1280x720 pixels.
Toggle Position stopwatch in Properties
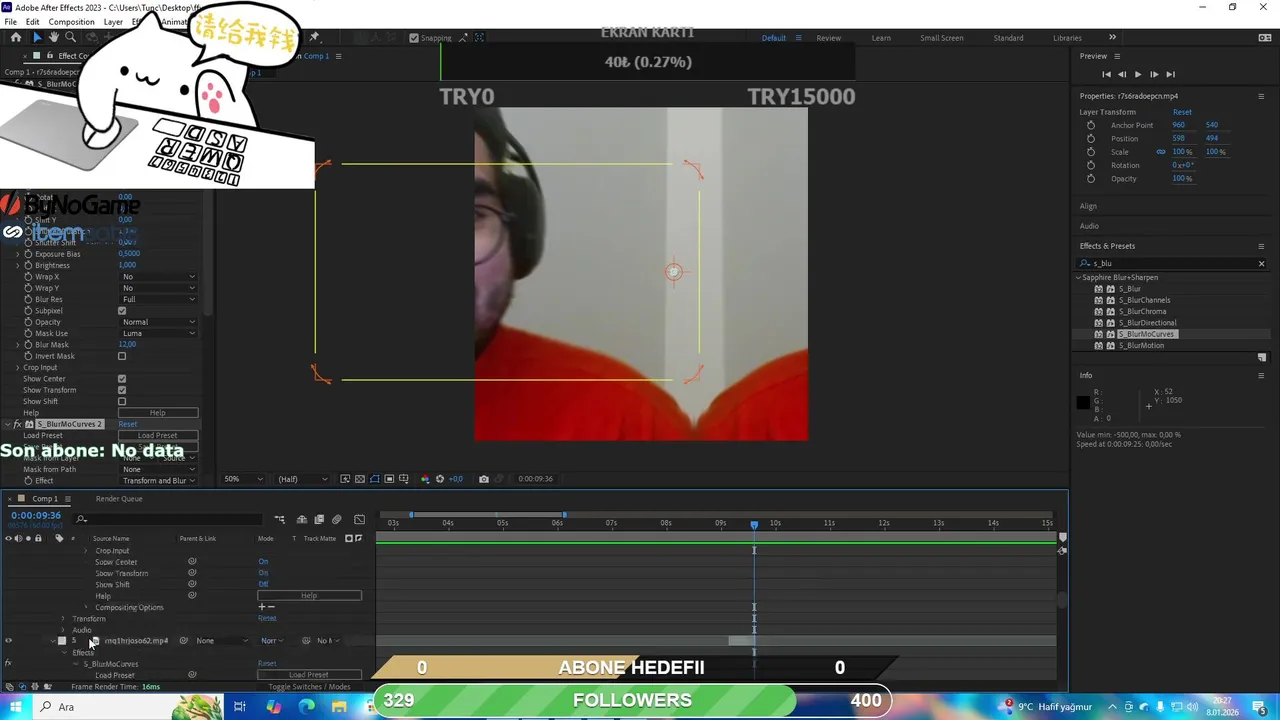point(1090,138)
